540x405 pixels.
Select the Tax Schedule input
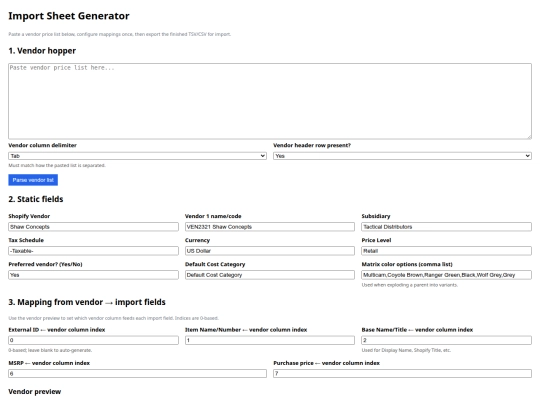pos(93,251)
